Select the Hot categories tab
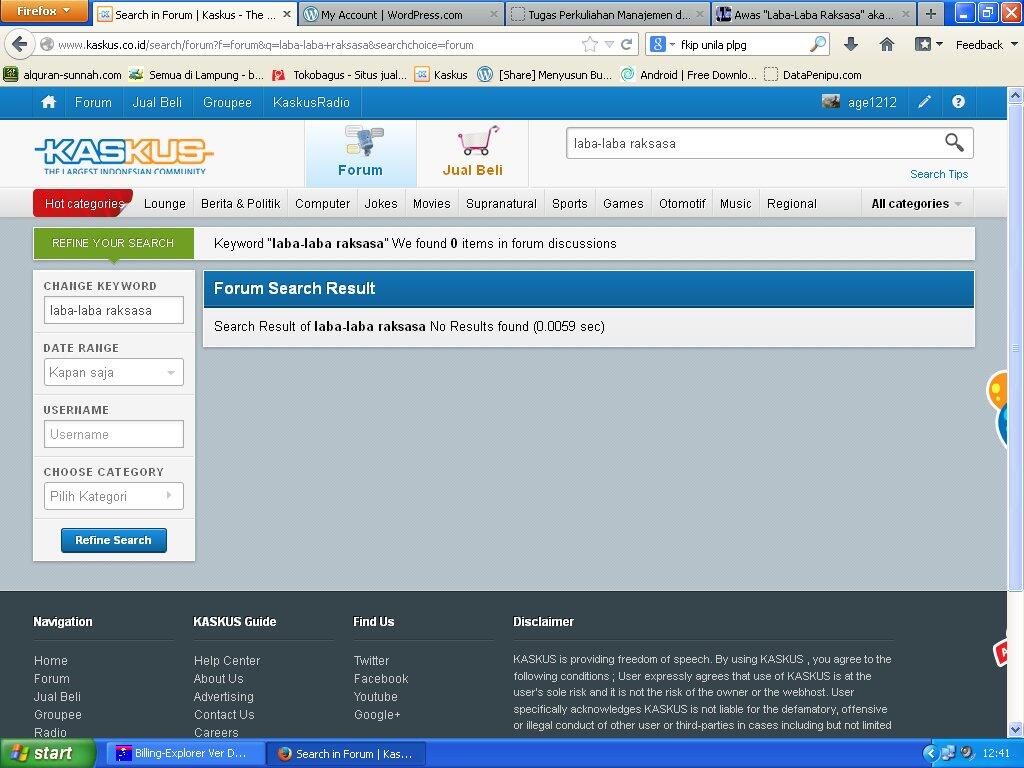The image size is (1024, 768). click(84, 204)
